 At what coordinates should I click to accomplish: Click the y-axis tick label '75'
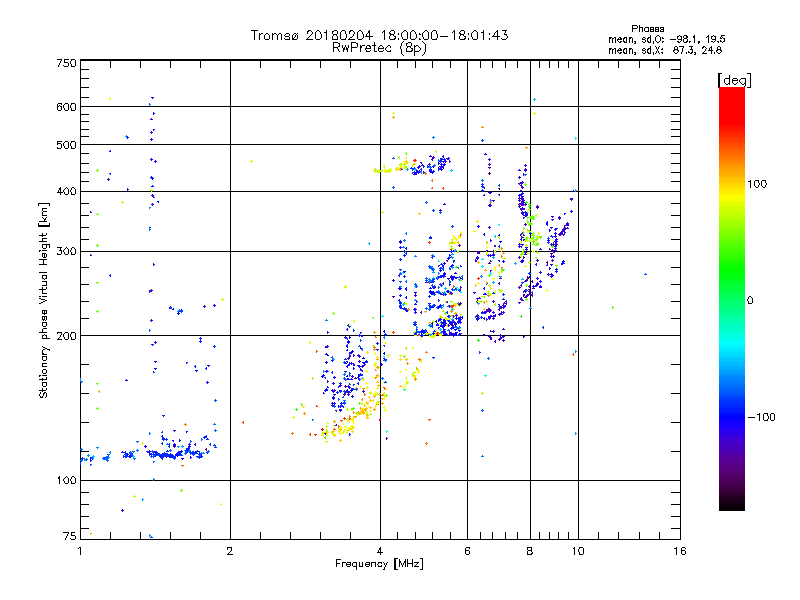coord(70,536)
